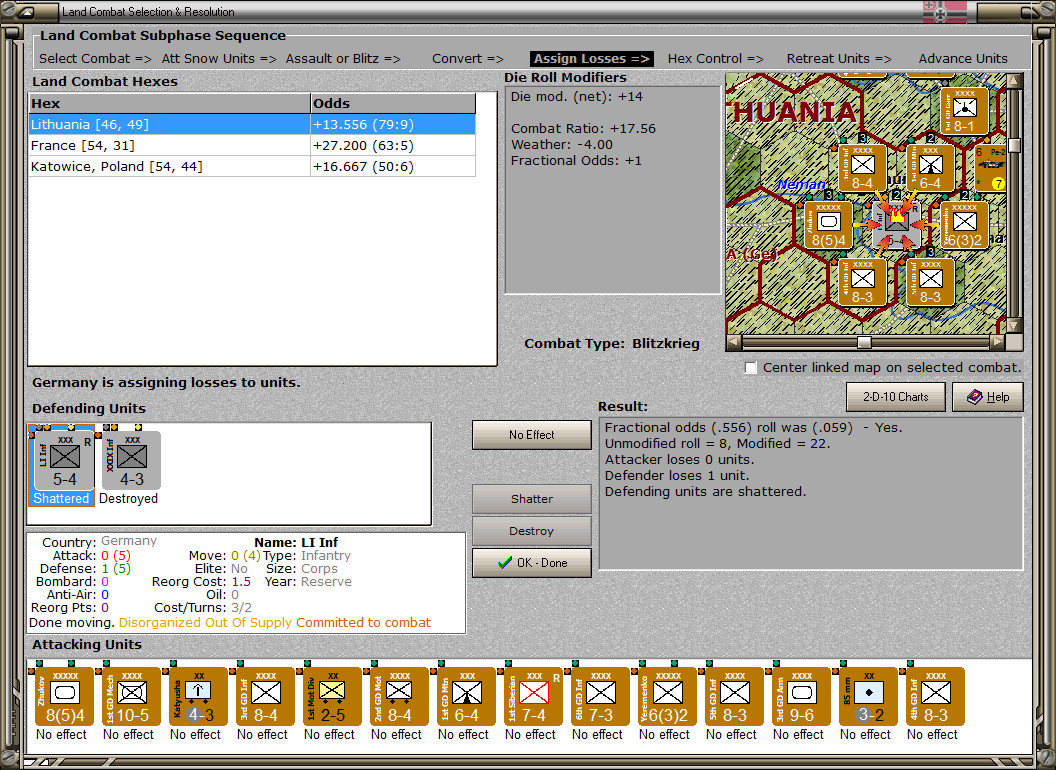Image resolution: width=1056 pixels, height=770 pixels.
Task: Click the Select Combat subphase step
Action: (95, 59)
